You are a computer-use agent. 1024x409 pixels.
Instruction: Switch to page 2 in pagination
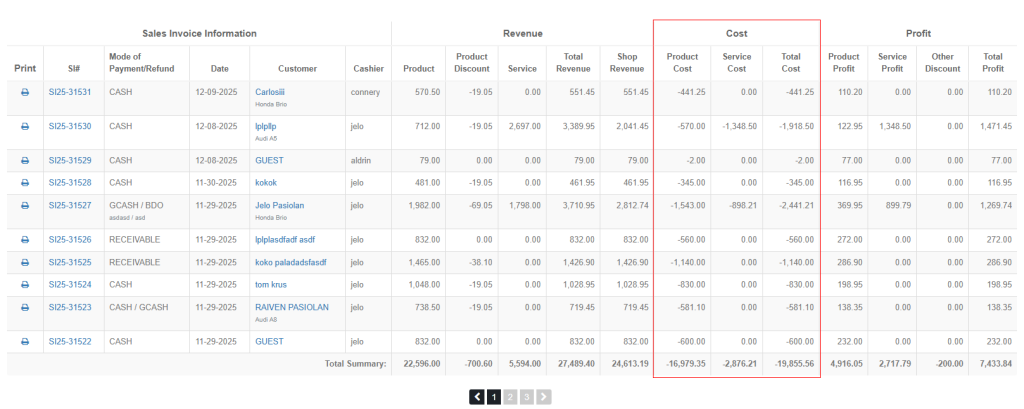pyautogui.click(x=510, y=397)
